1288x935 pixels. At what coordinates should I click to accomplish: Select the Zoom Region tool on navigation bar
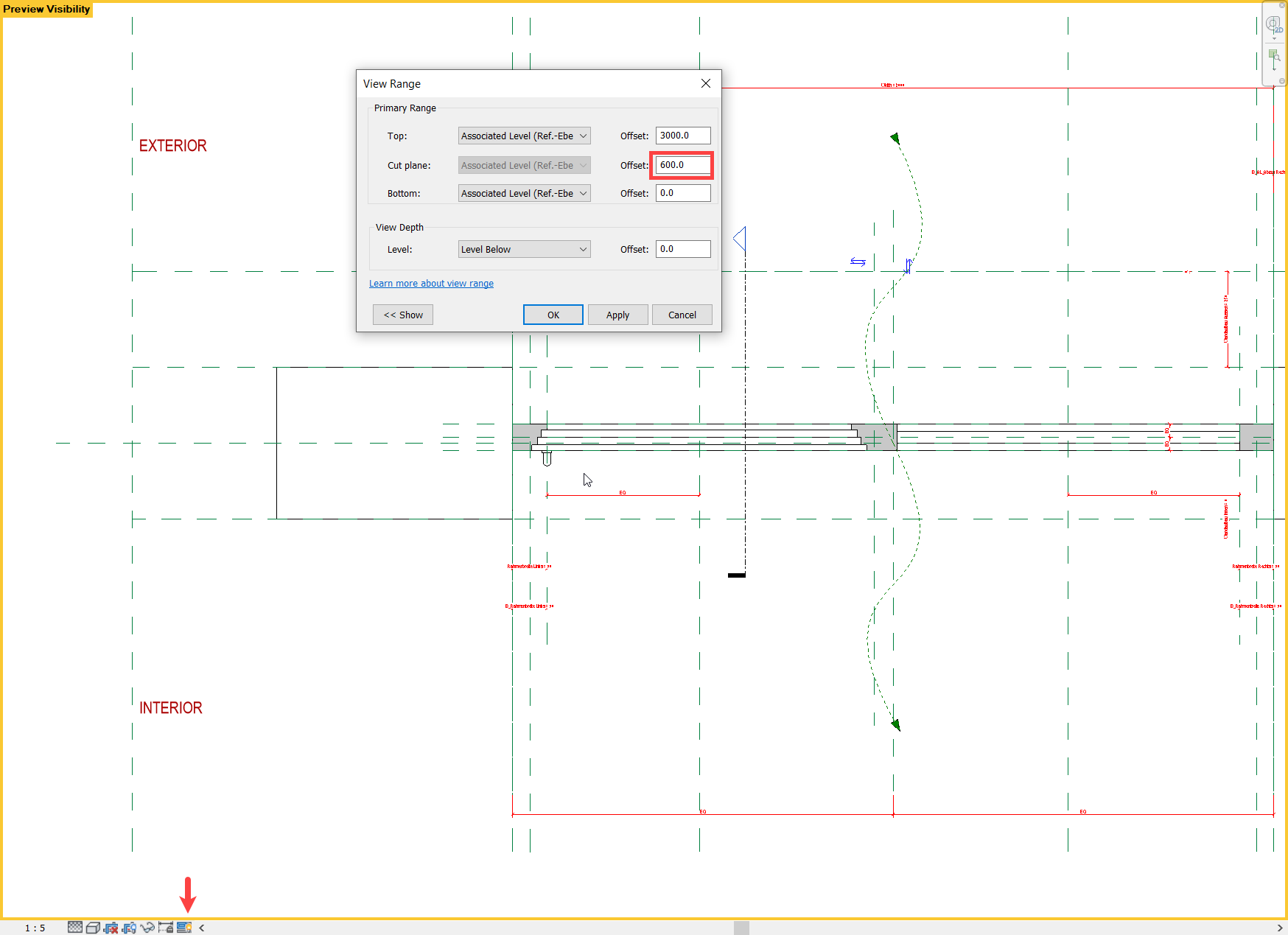pyautogui.click(x=1275, y=56)
